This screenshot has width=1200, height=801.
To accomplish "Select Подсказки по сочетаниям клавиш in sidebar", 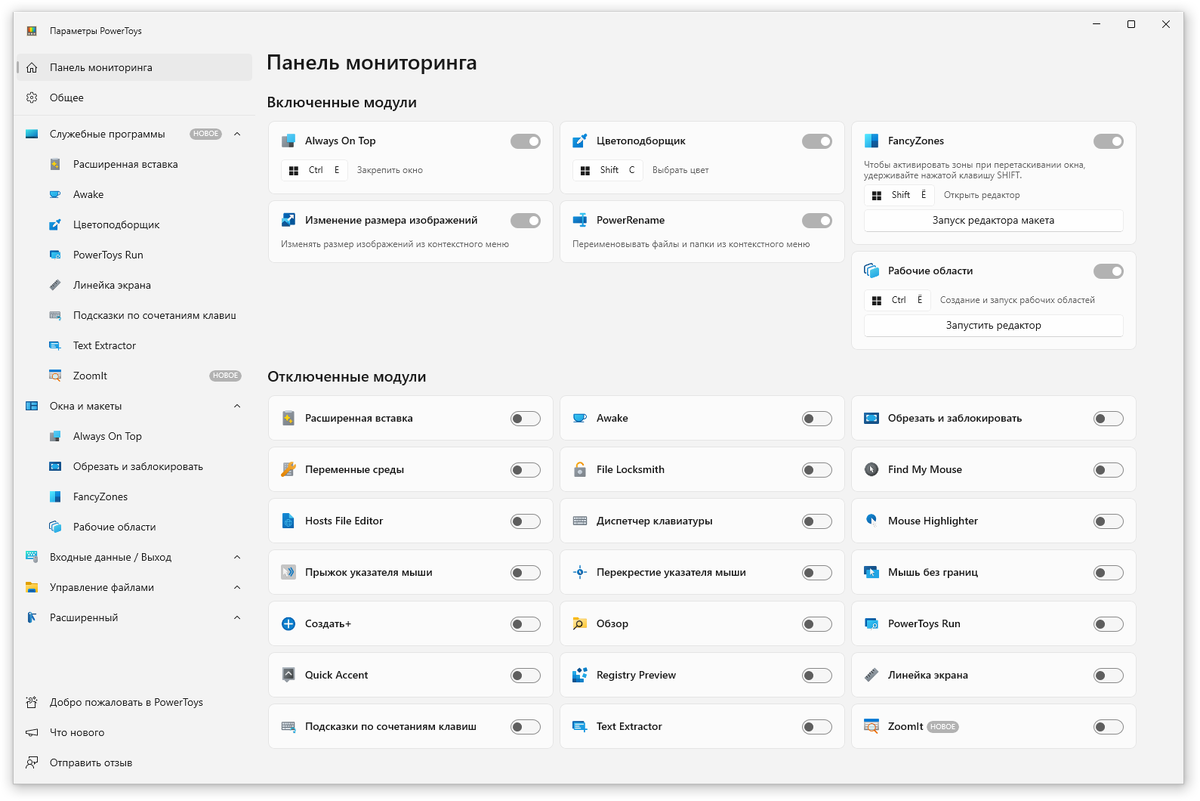I will (x=135, y=315).
